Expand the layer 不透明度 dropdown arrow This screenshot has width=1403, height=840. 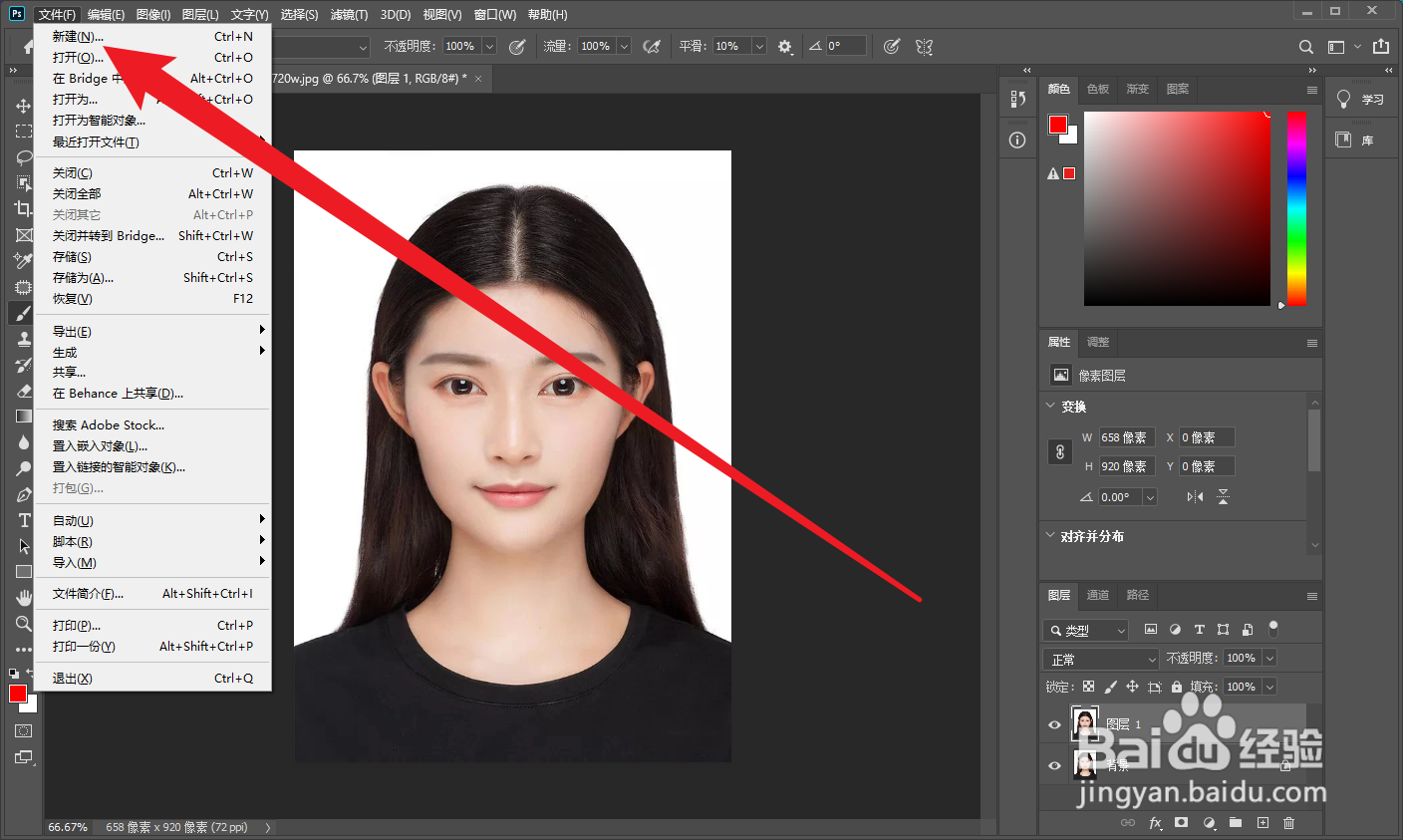click(1269, 659)
